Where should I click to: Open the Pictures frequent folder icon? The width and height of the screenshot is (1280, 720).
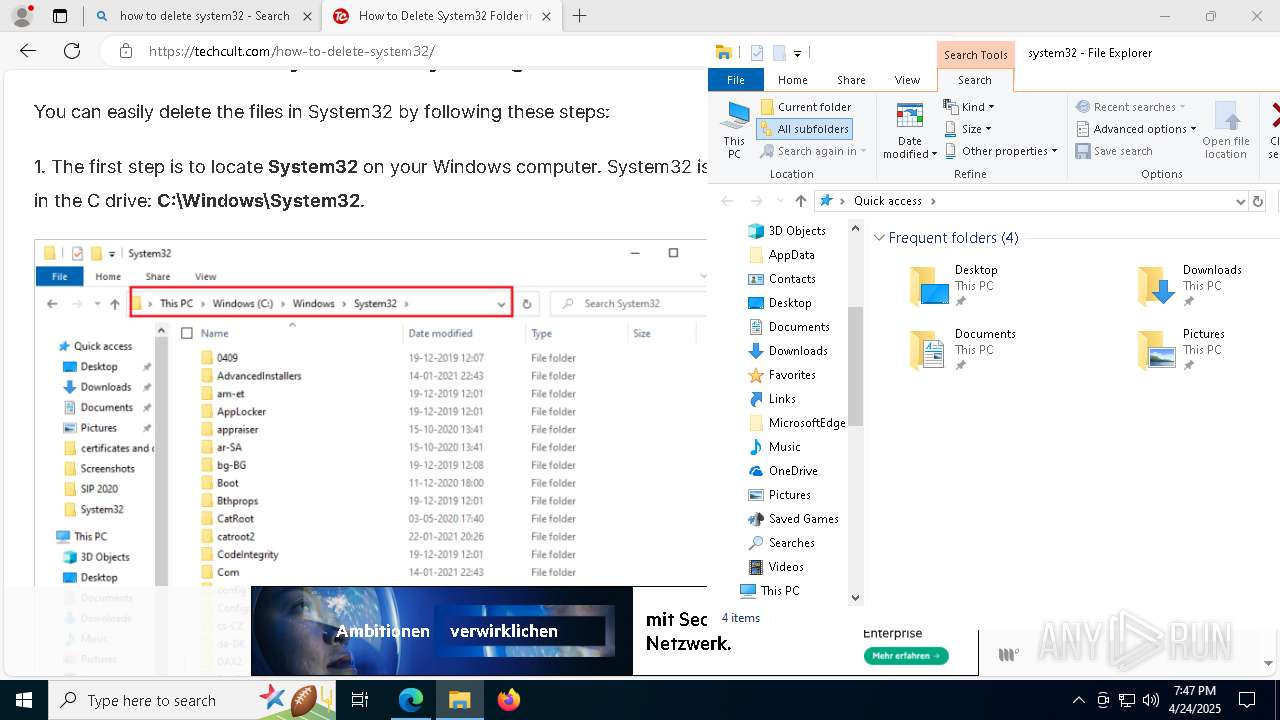(1157, 350)
